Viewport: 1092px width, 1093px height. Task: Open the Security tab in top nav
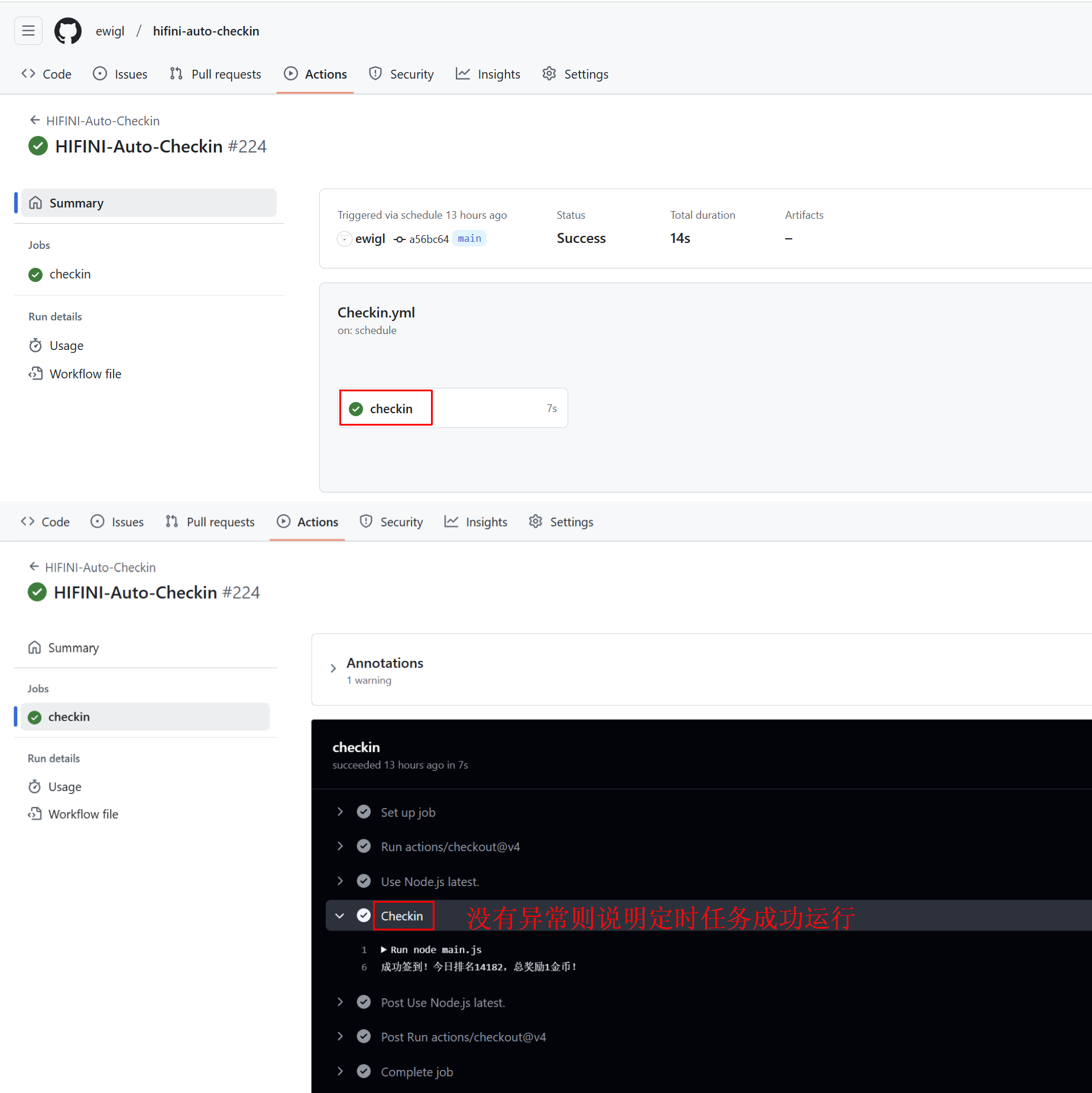tap(401, 74)
